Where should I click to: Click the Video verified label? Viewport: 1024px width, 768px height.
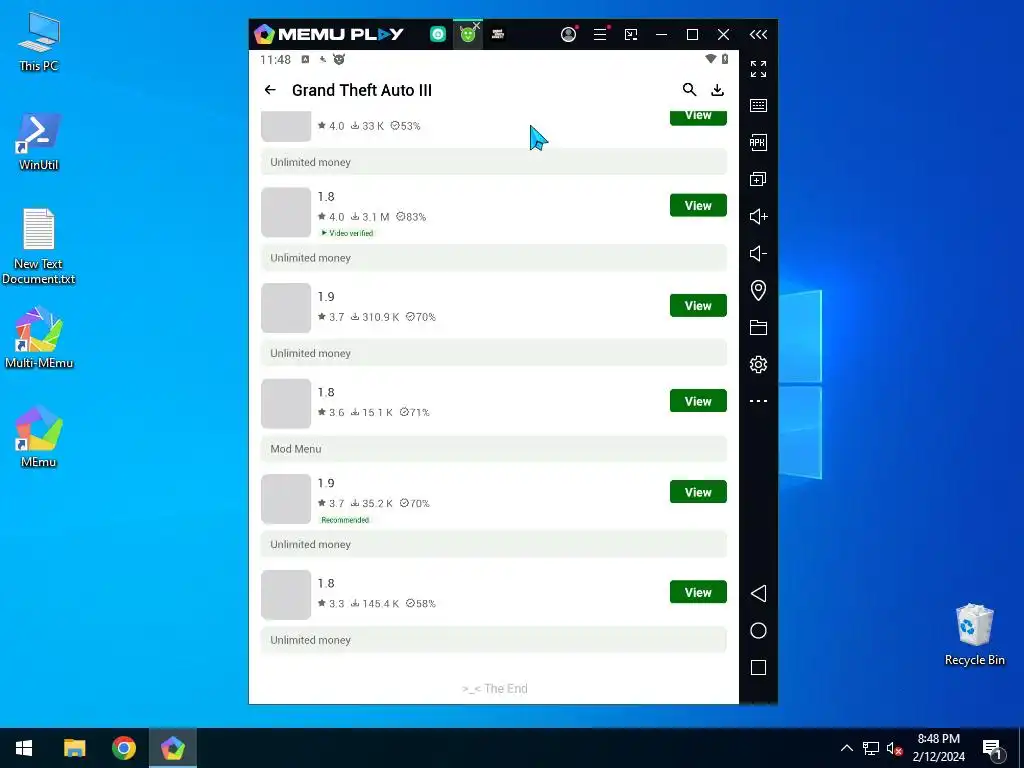pos(347,233)
